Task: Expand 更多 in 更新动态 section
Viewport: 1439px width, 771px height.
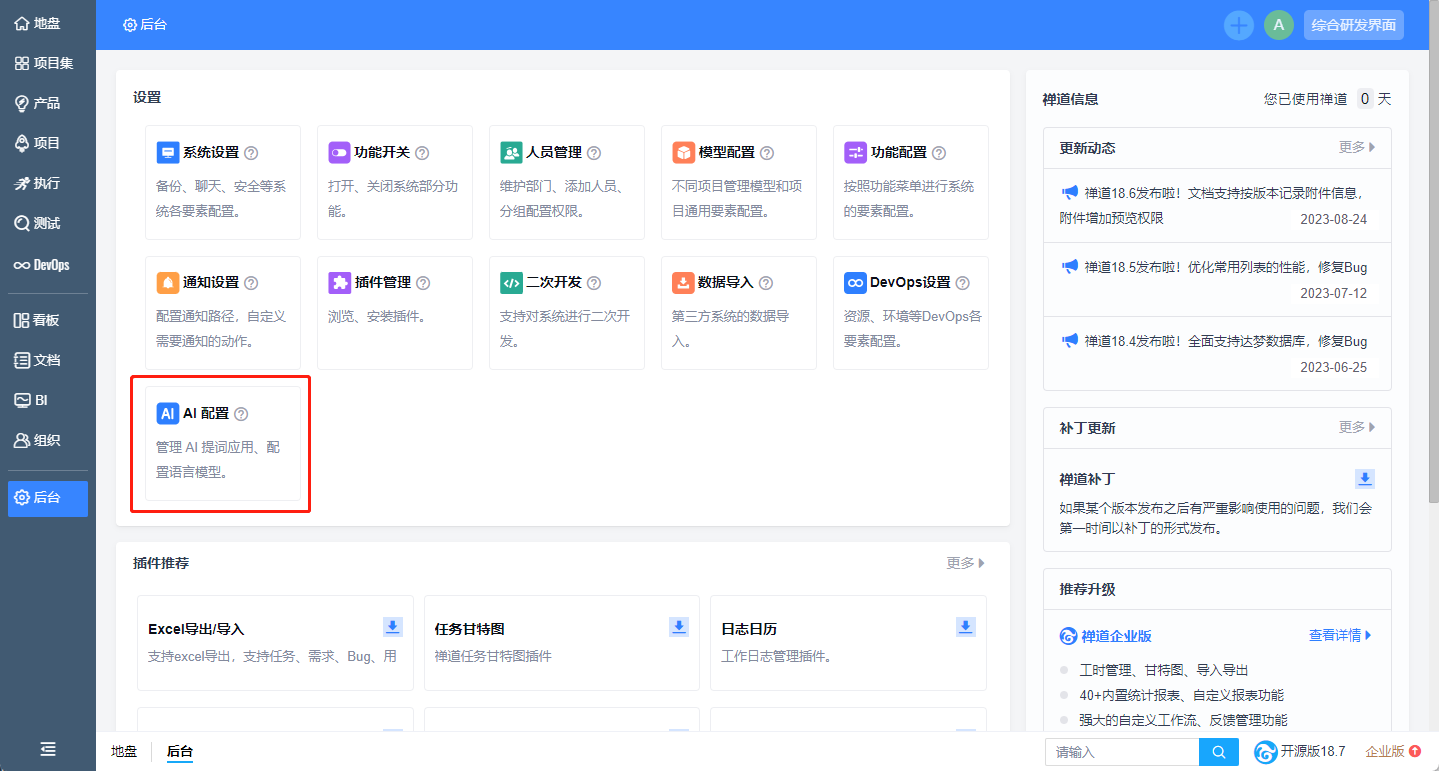Action: [x=1357, y=147]
